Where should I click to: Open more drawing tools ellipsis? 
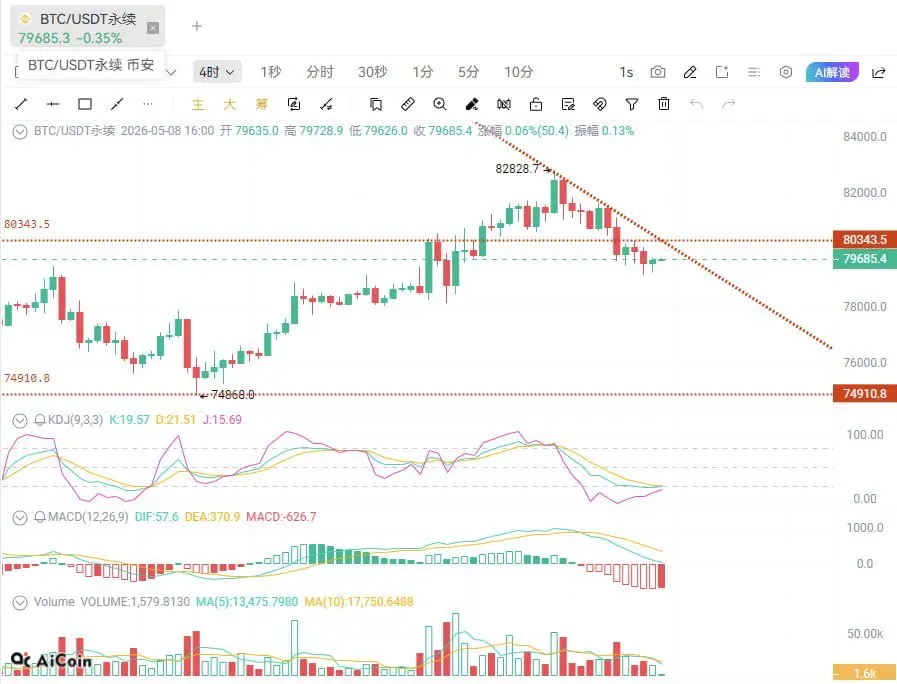tap(148, 104)
